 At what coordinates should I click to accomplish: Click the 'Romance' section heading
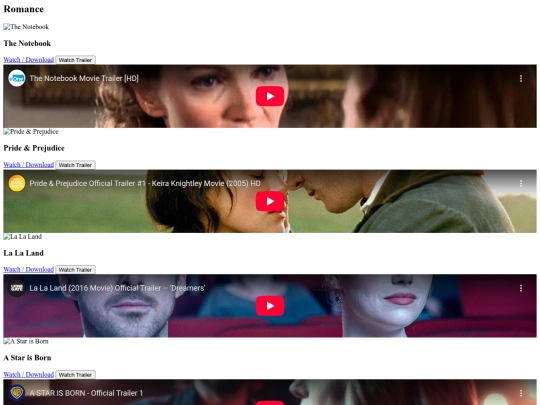24,9
